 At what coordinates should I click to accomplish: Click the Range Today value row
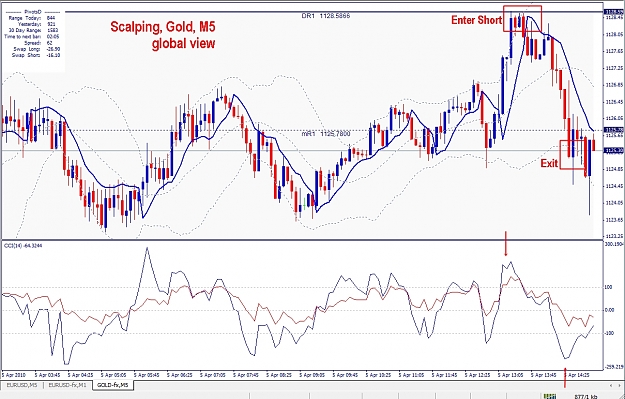(33, 18)
